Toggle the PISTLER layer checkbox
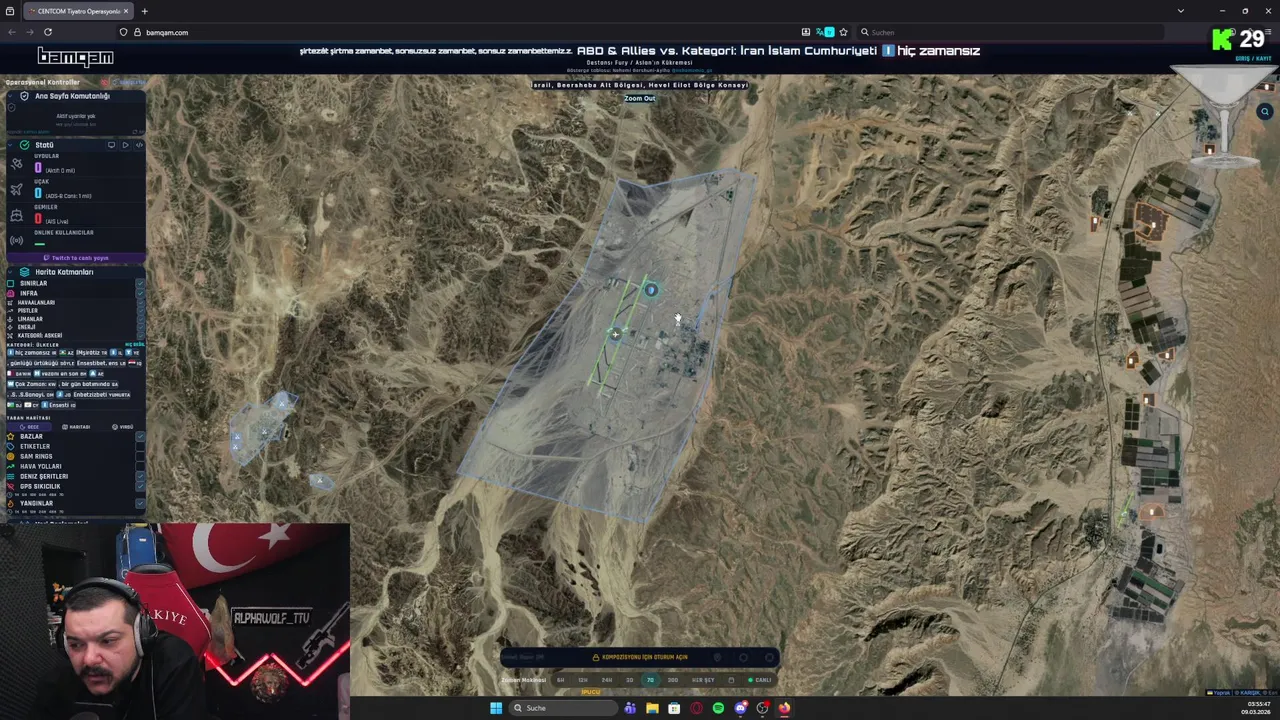The width and height of the screenshot is (1280, 720). tap(140, 311)
